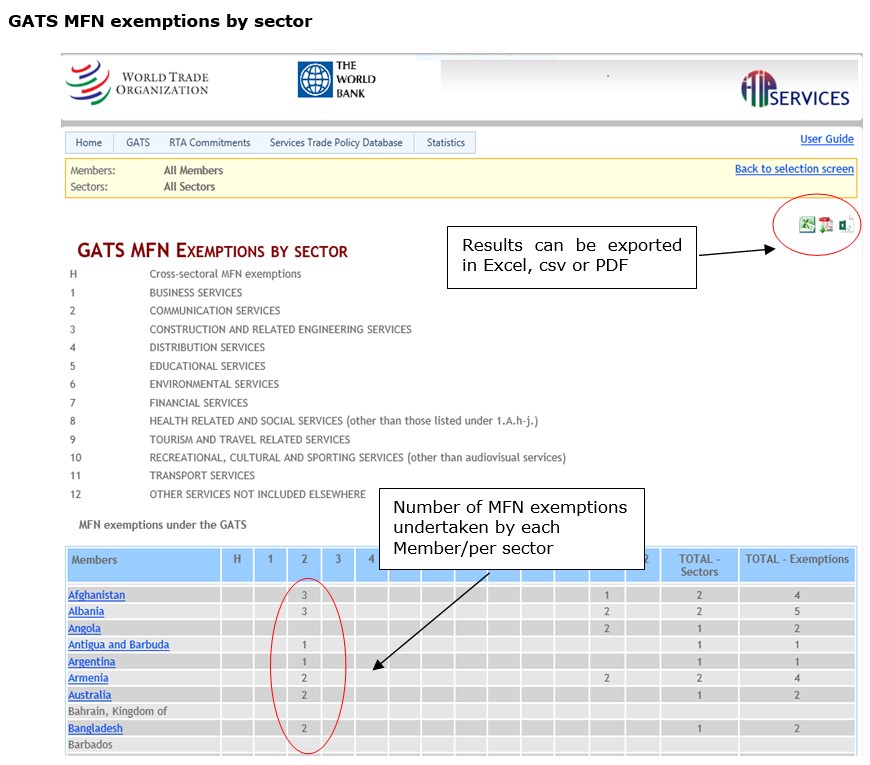Click the H column header
870x765 pixels.
click(x=237, y=565)
